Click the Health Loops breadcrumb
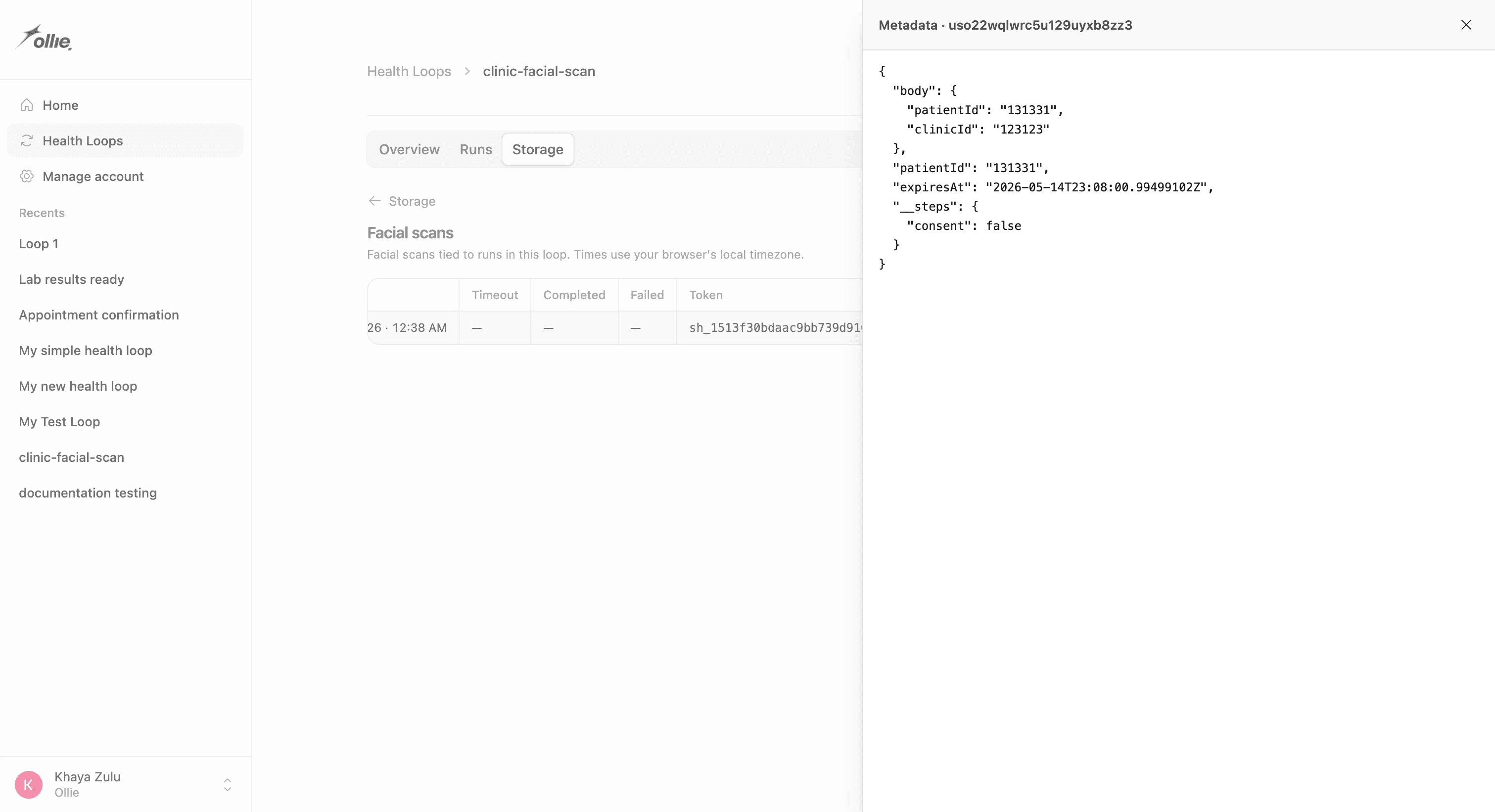This screenshot has height=812, width=1495. 409,71
